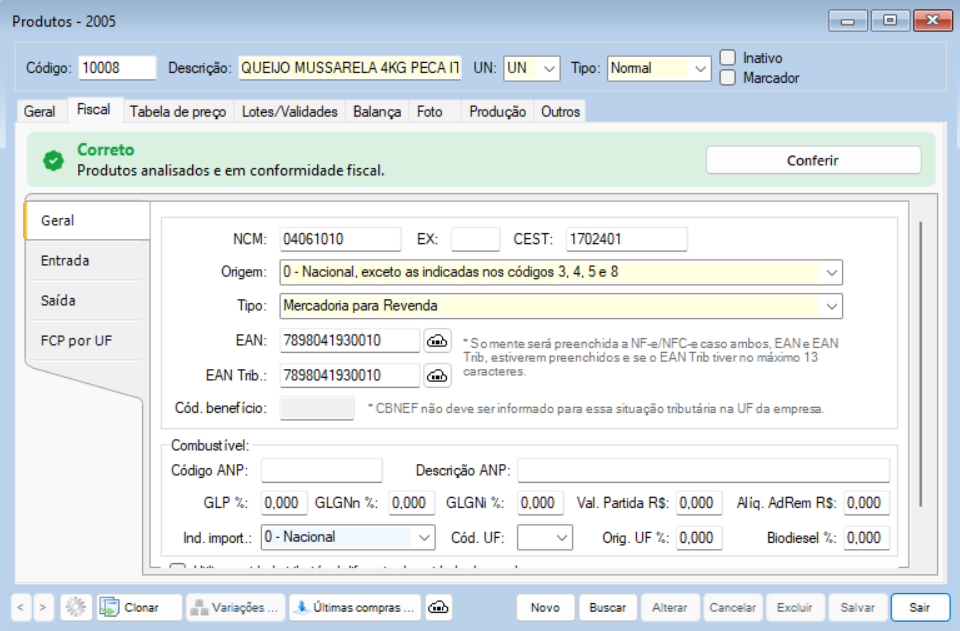Screen dimensions: 960x631
Task: Toggle the Inativo checkbox
Action: tap(727, 58)
